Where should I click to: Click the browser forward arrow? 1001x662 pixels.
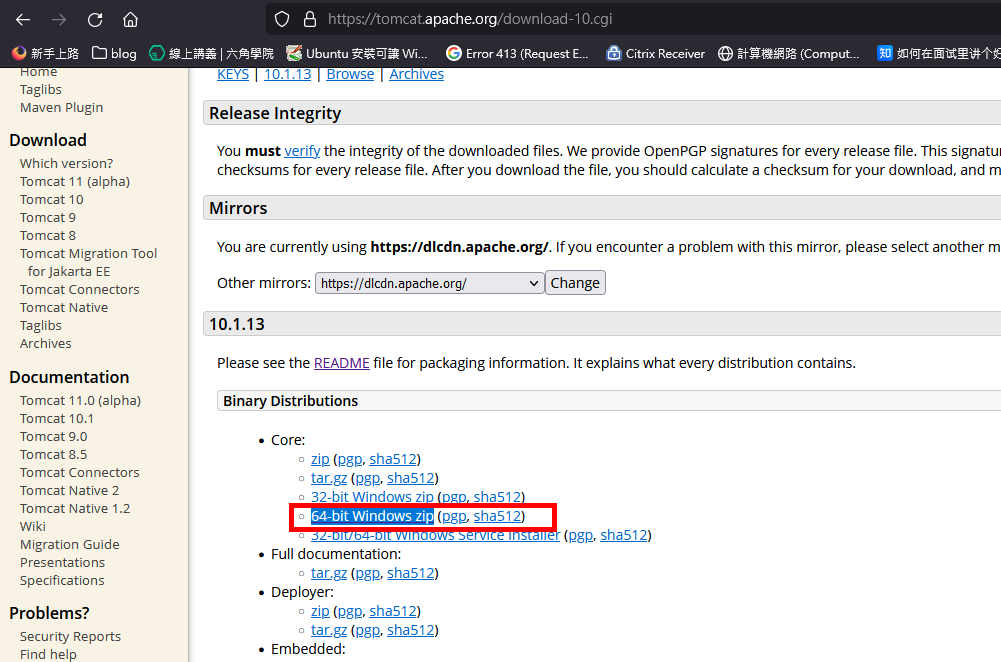coord(59,20)
